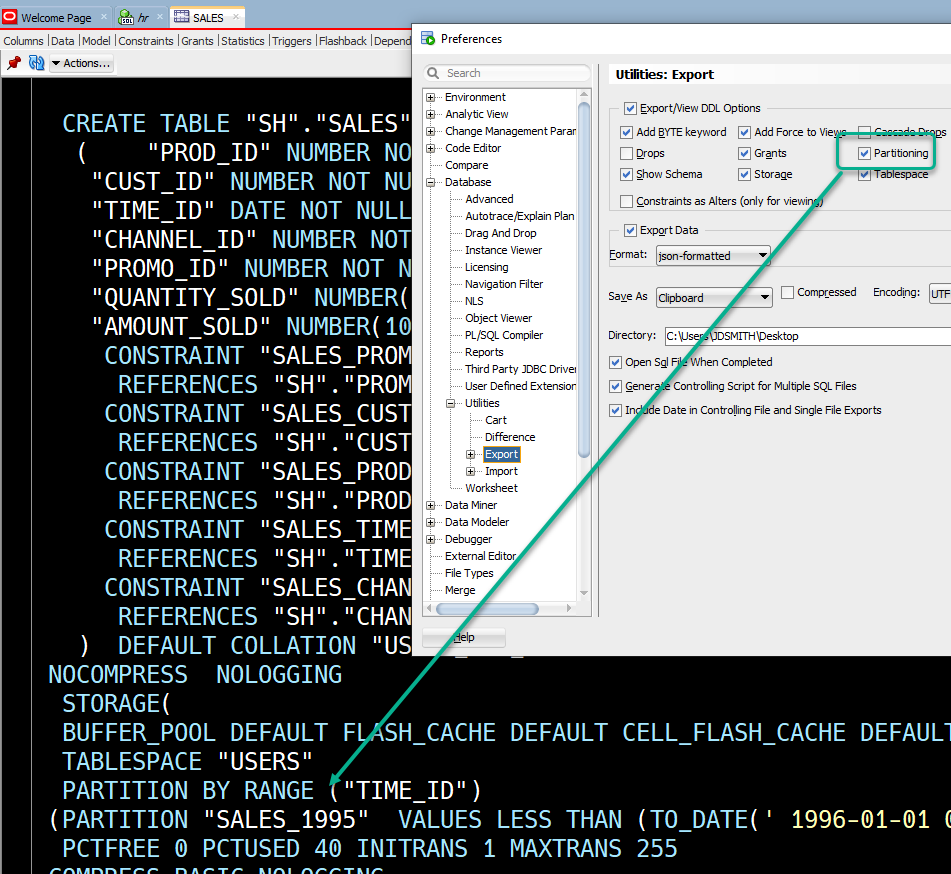
Task: Toggle Include Date in Controlling File option
Action: coord(615,410)
